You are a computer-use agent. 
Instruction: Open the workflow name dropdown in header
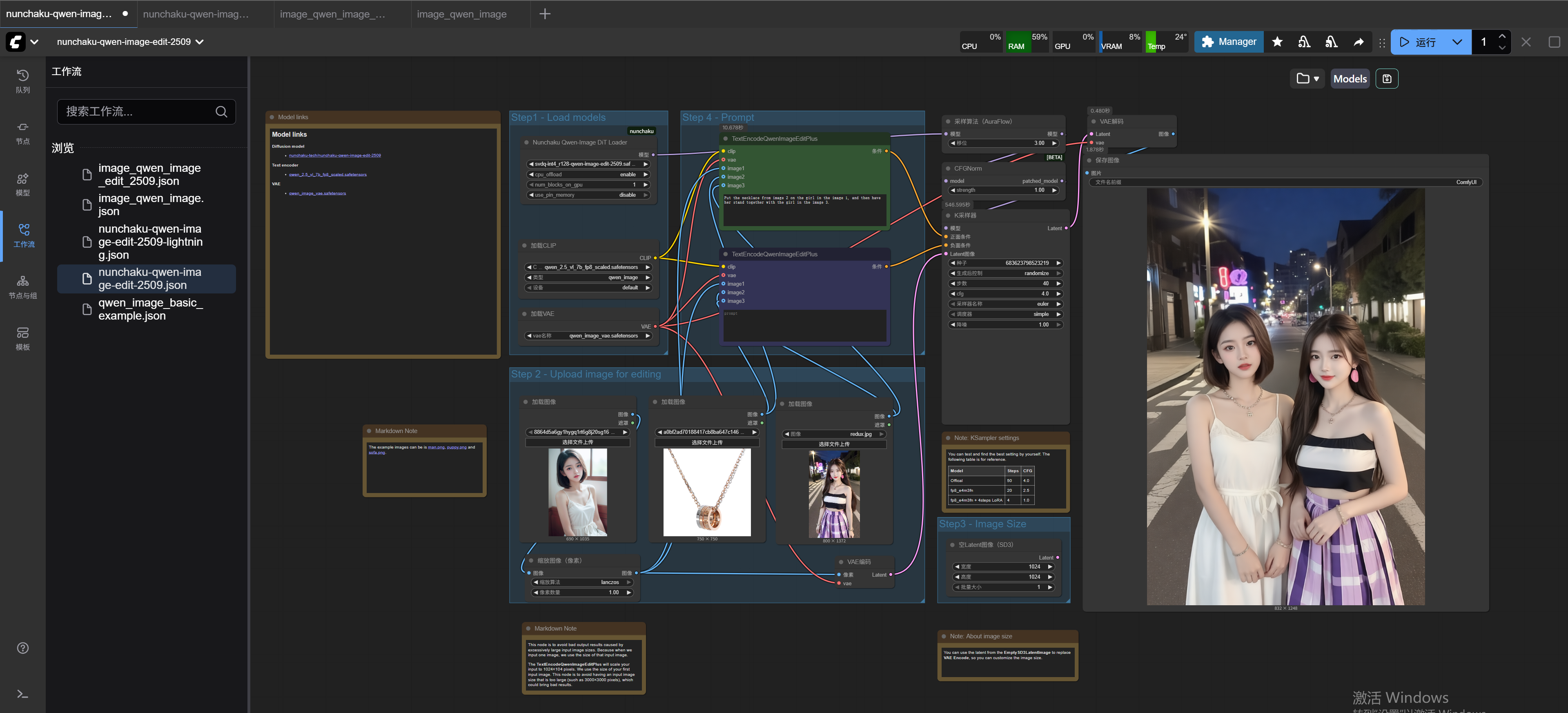click(200, 42)
